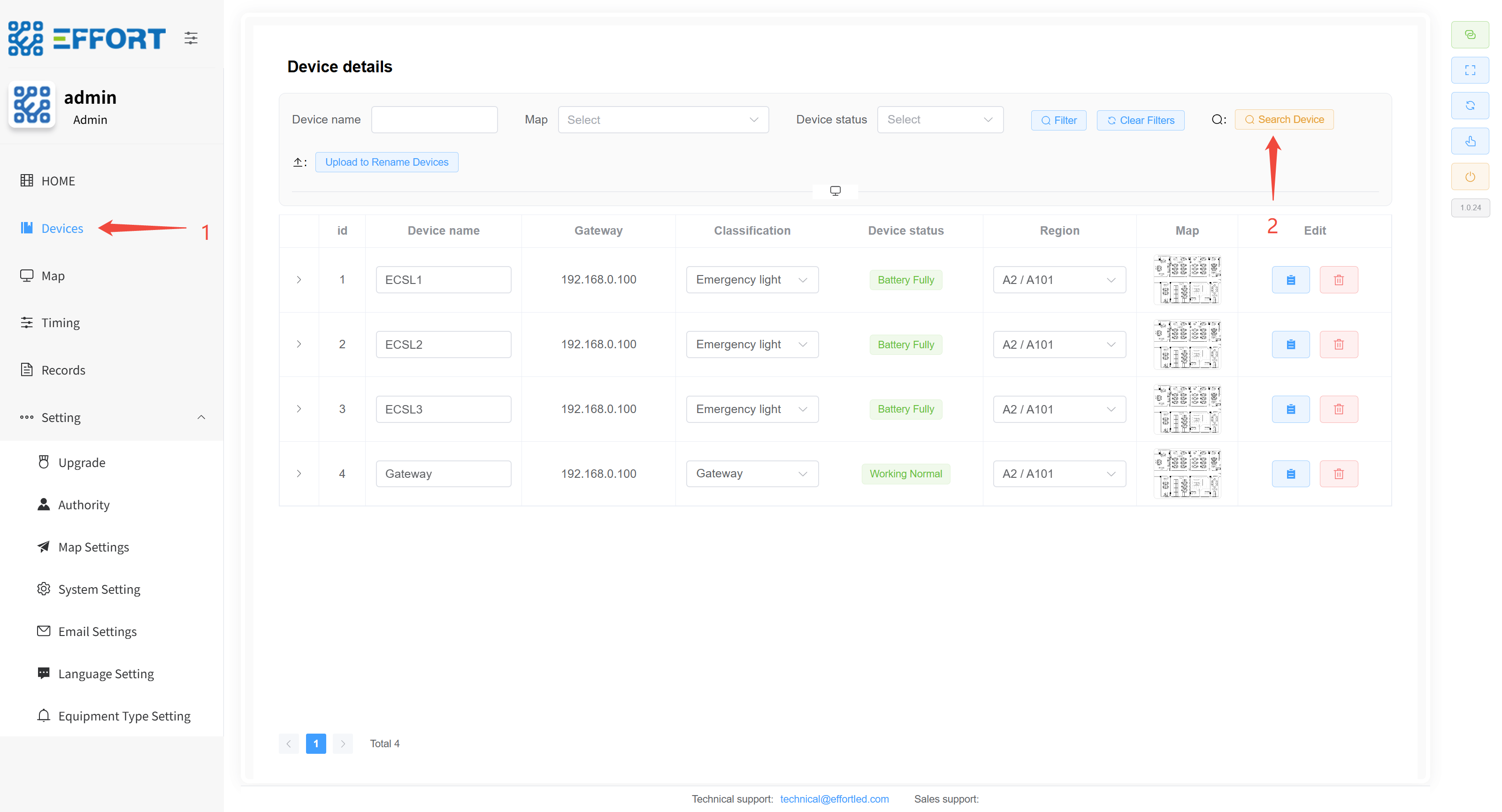Viewport: 1502px width, 812px height.
Task: Go to Map Settings in sidebar
Action: [93, 547]
